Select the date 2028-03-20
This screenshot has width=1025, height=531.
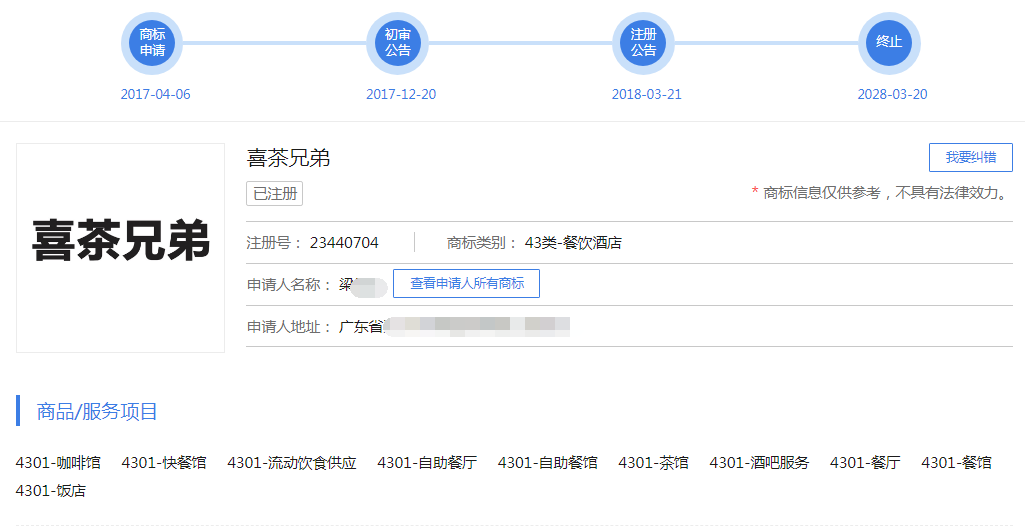click(892, 94)
